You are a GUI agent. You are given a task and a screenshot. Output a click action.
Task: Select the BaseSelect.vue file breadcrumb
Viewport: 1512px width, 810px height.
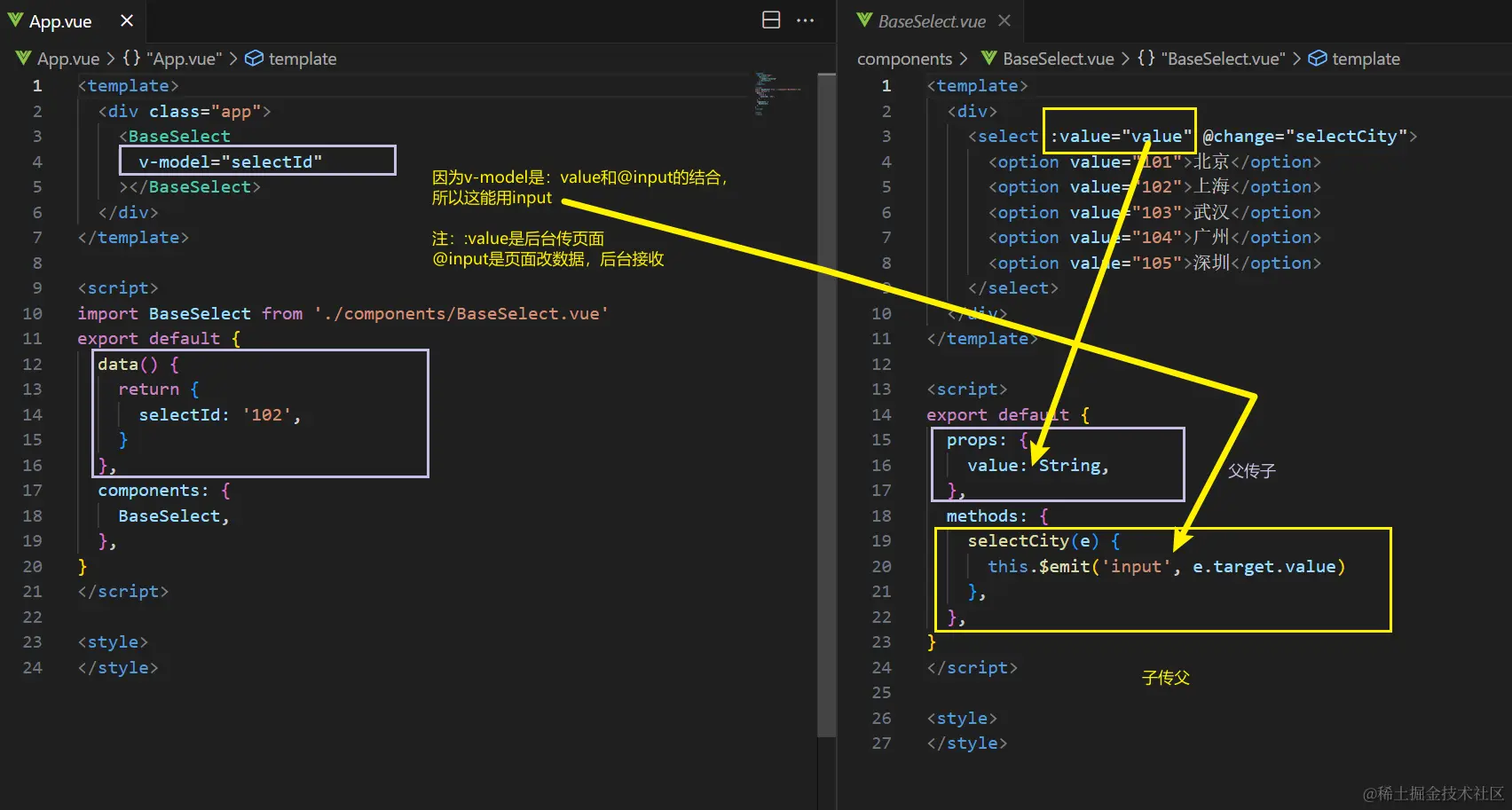coord(1059,59)
